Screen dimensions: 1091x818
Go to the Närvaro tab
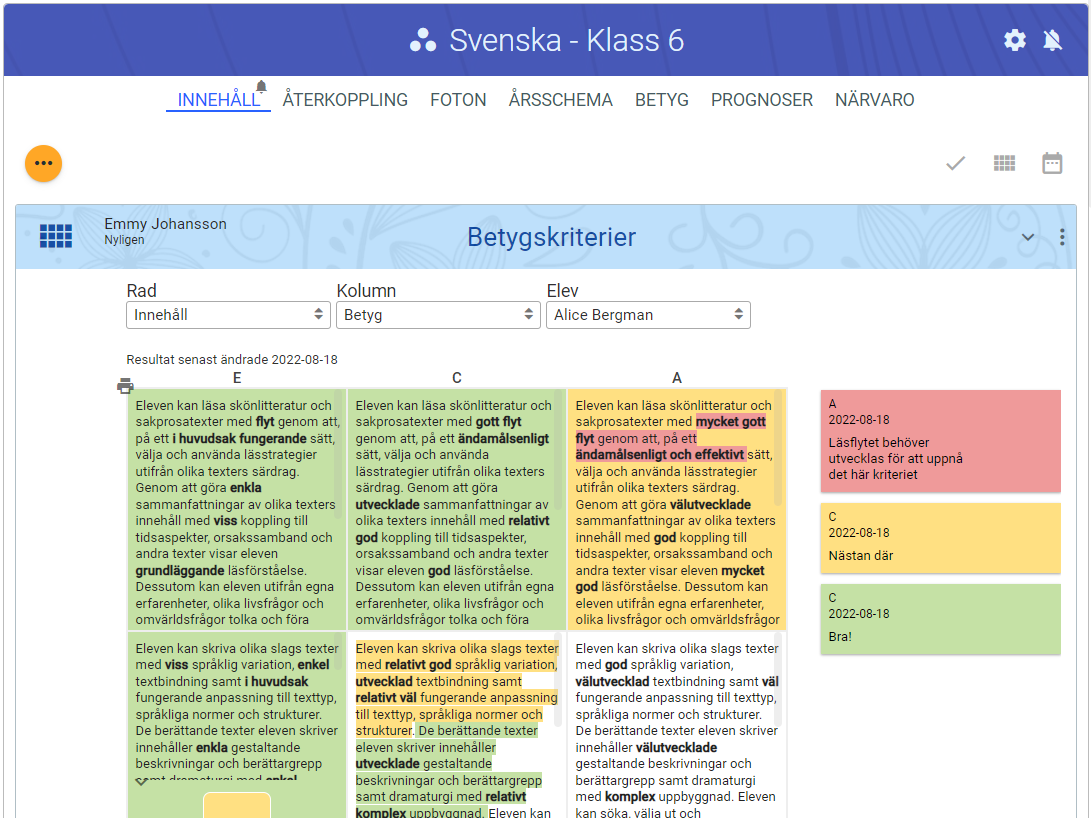click(x=874, y=100)
